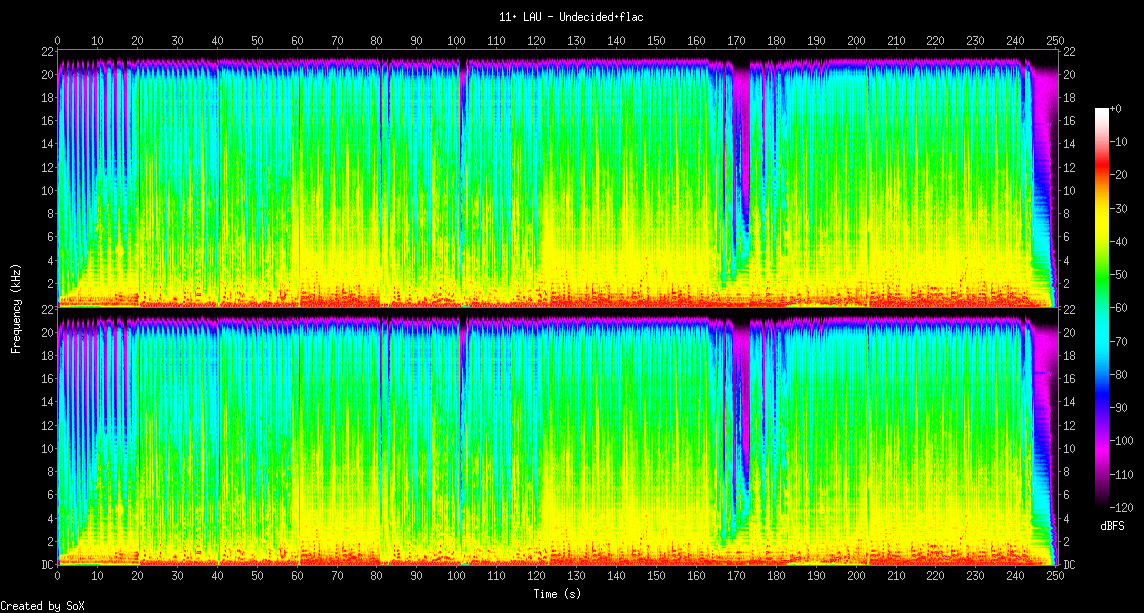This screenshot has width=1144, height=613.
Task: Select the 250 s tick on the bottom time axis
Action: [1054, 577]
